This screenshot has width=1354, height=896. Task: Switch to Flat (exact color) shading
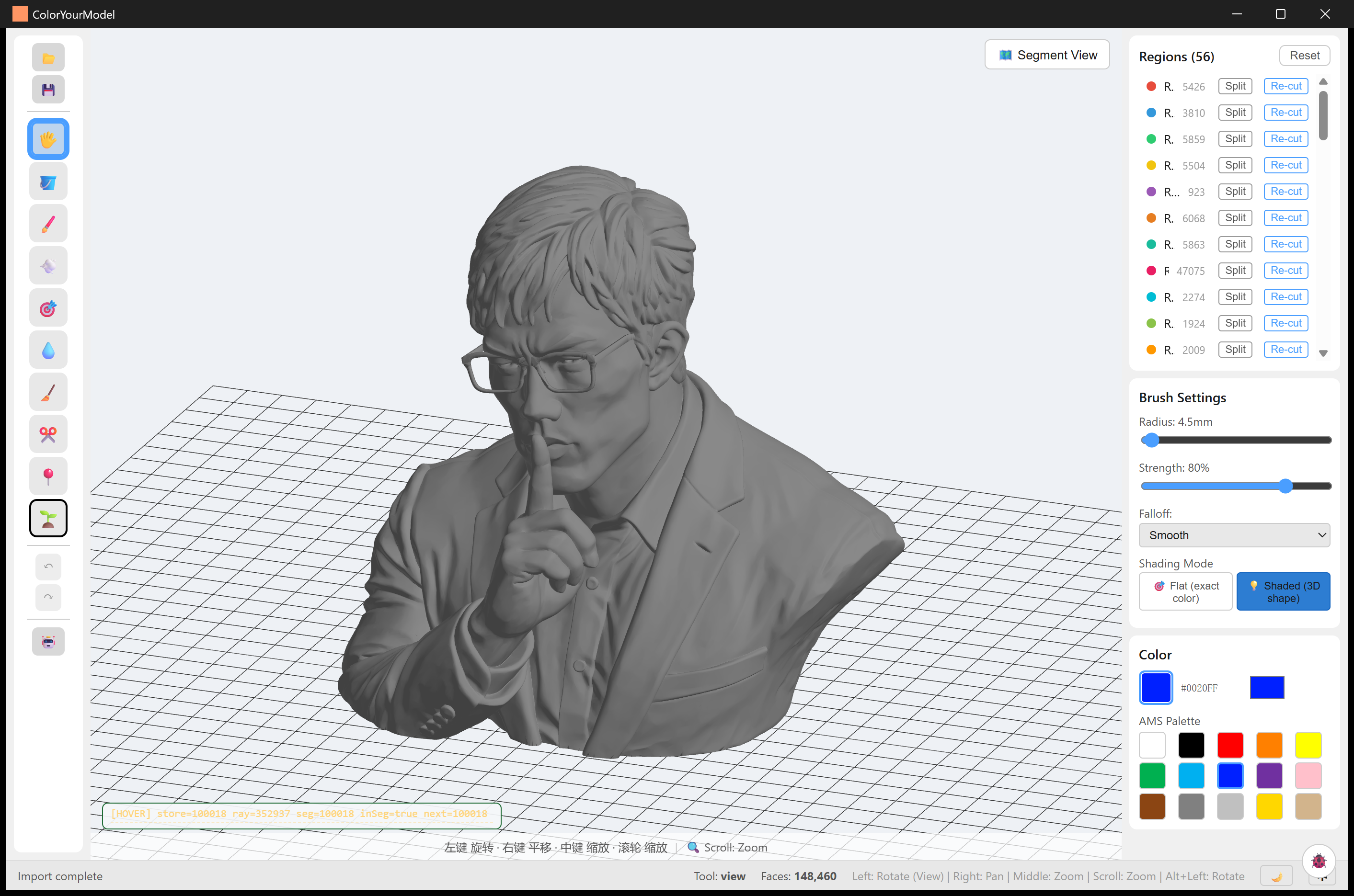tap(1185, 591)
